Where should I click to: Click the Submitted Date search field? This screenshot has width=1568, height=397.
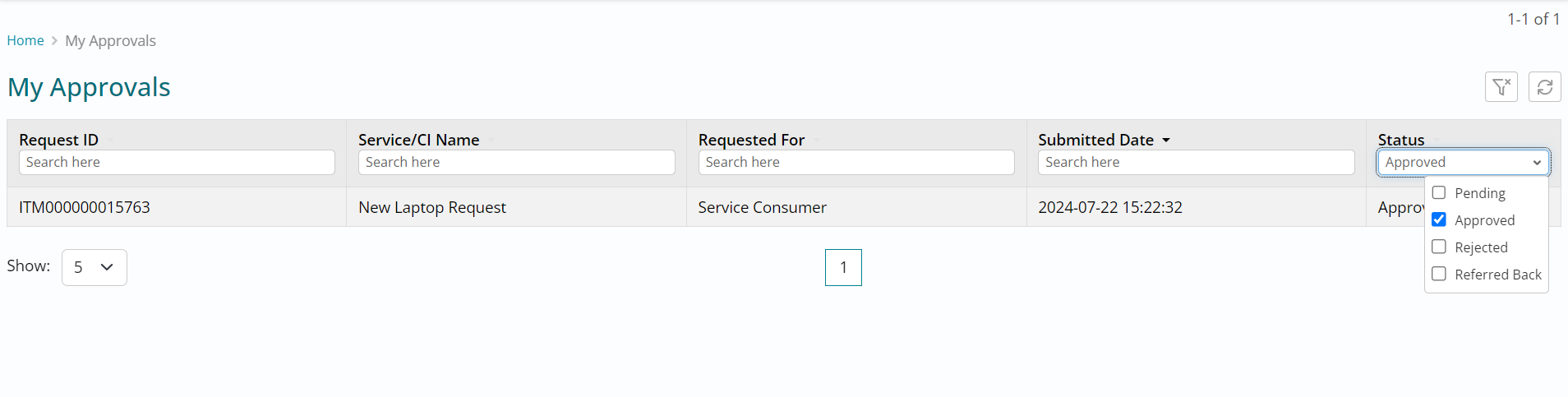tap(1196, 163)
